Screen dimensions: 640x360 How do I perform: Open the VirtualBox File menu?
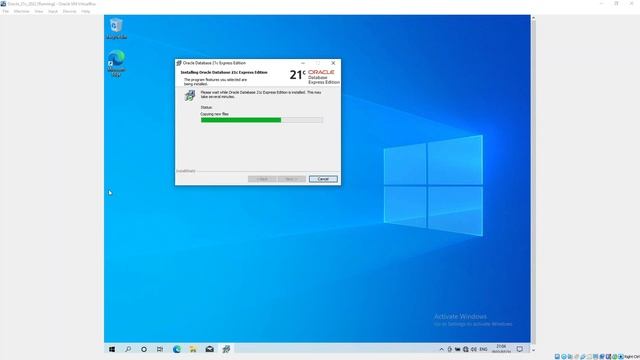[6, 11]
